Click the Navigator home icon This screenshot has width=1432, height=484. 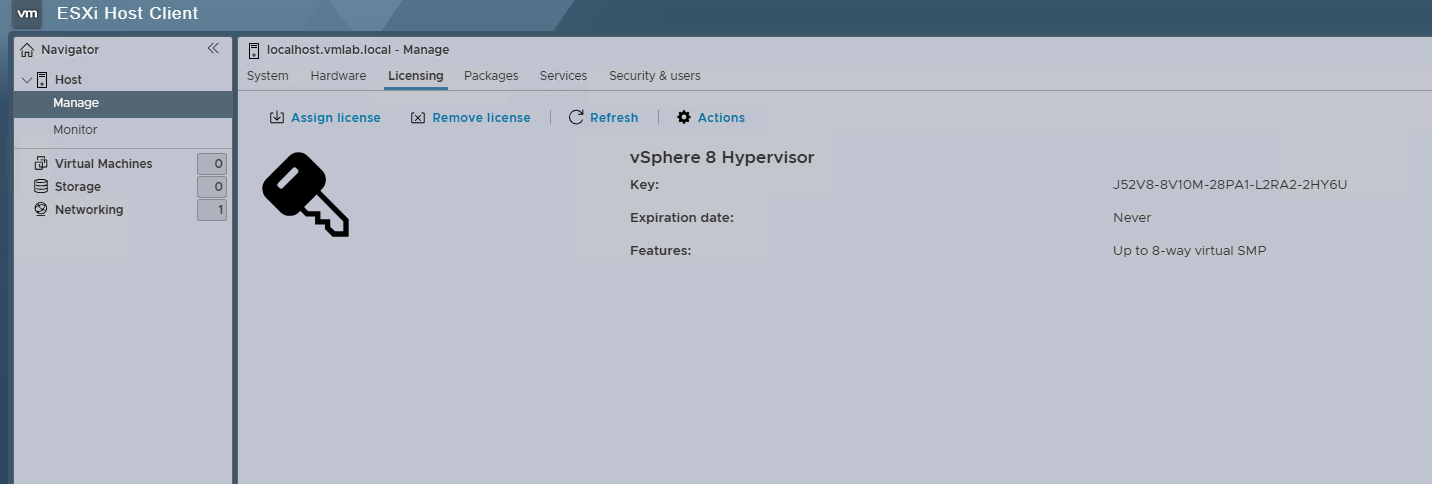tap(27, 50)
